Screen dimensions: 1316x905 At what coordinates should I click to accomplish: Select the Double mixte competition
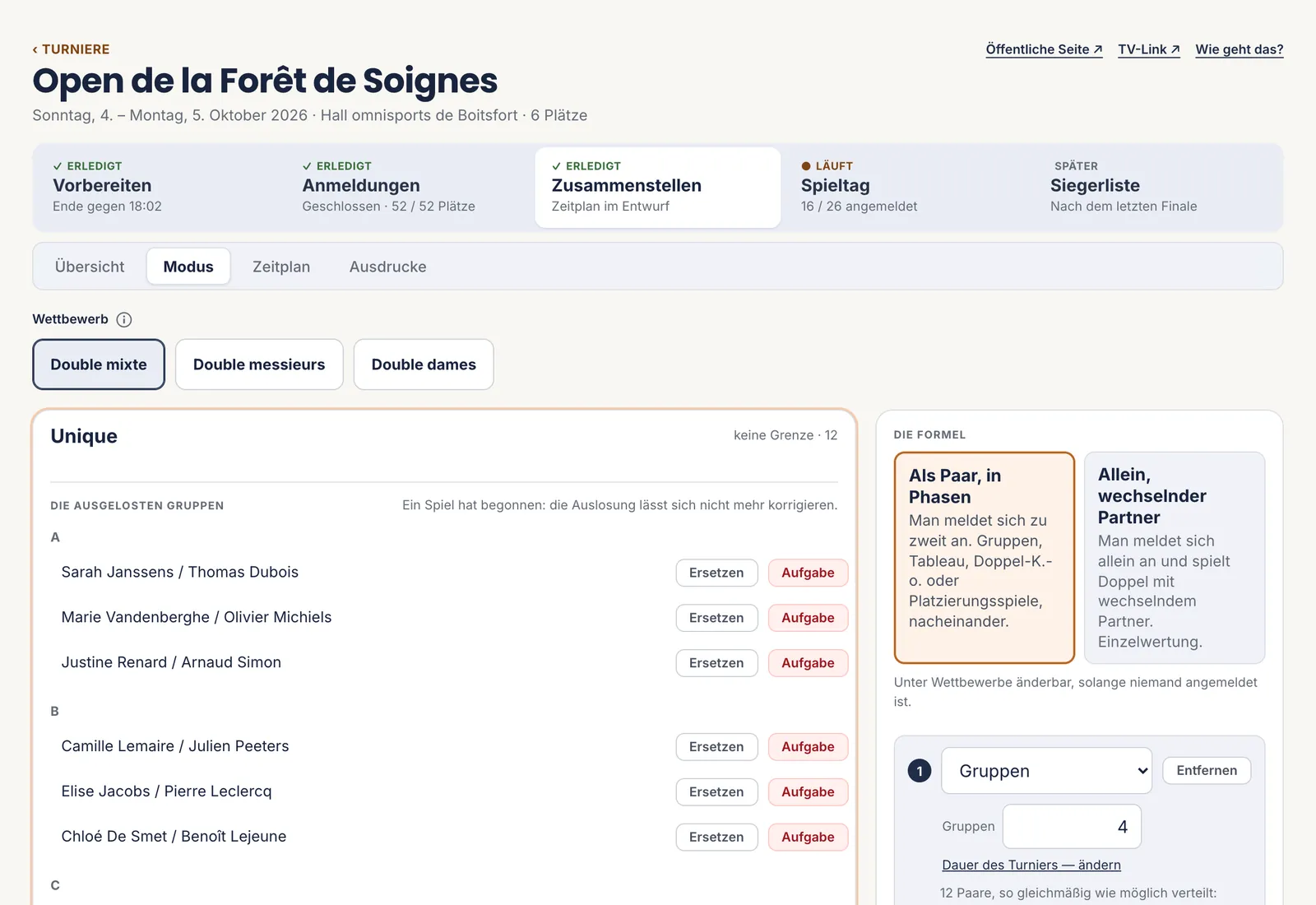[99, 364]
